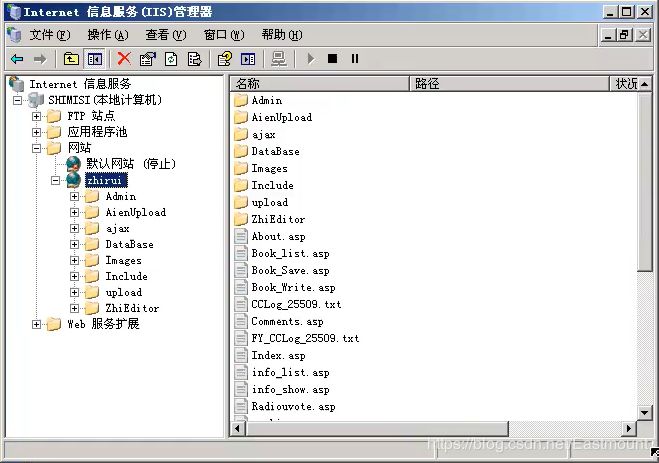Click the IIS Manager title bar icon

14,11
